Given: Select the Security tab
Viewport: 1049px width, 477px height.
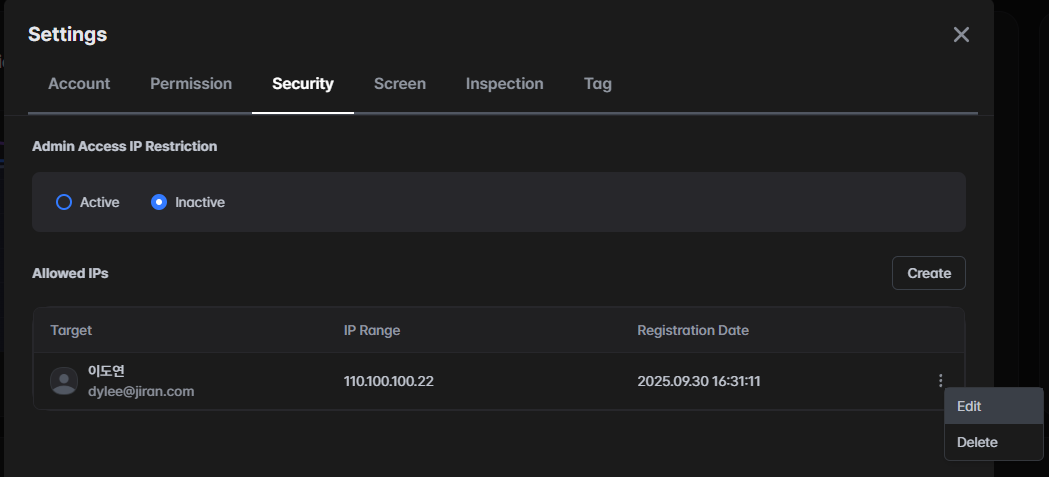Looking at the screenshot, I should point(302,84).
